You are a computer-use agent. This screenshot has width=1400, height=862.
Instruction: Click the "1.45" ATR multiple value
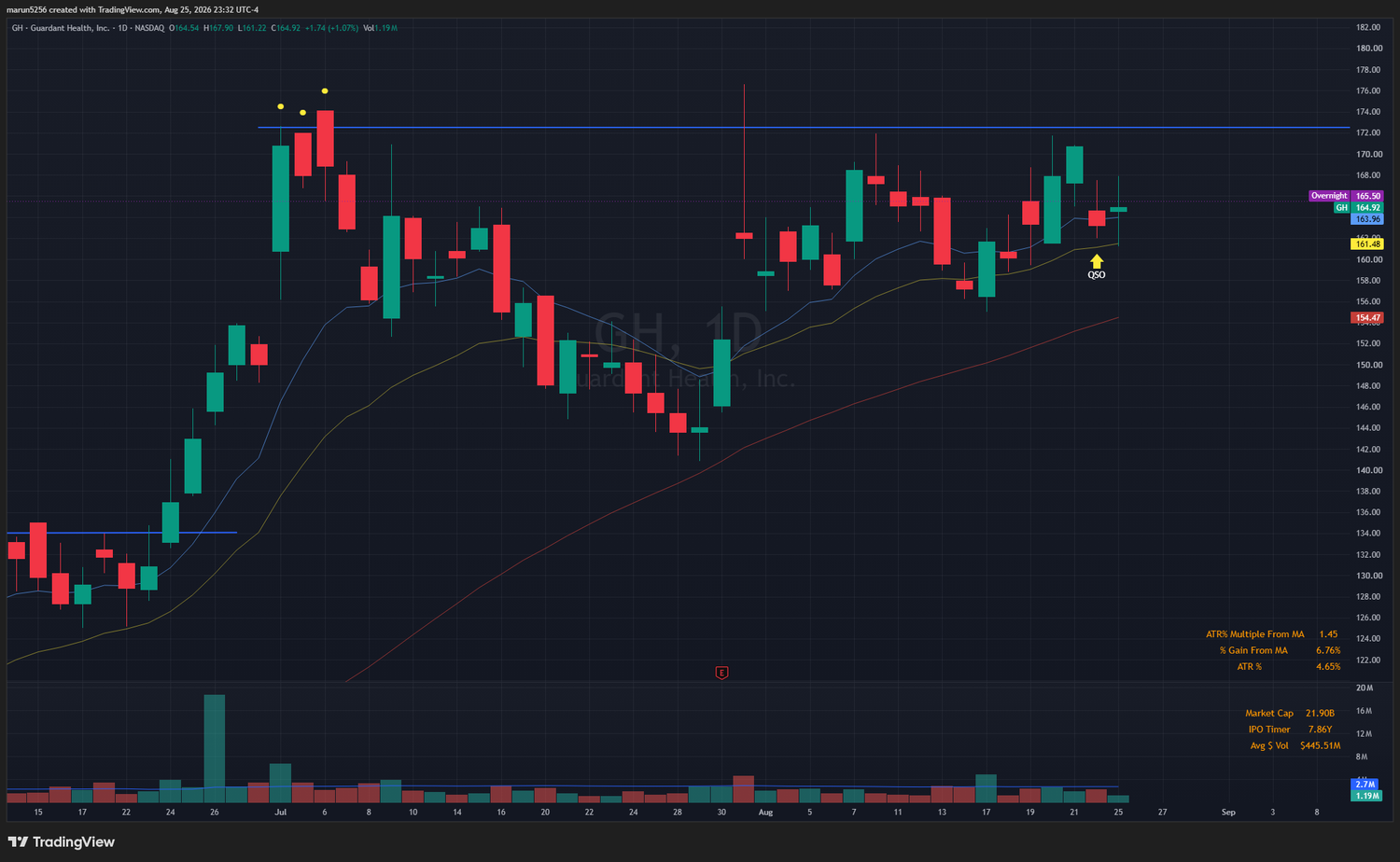(1328, 634)
